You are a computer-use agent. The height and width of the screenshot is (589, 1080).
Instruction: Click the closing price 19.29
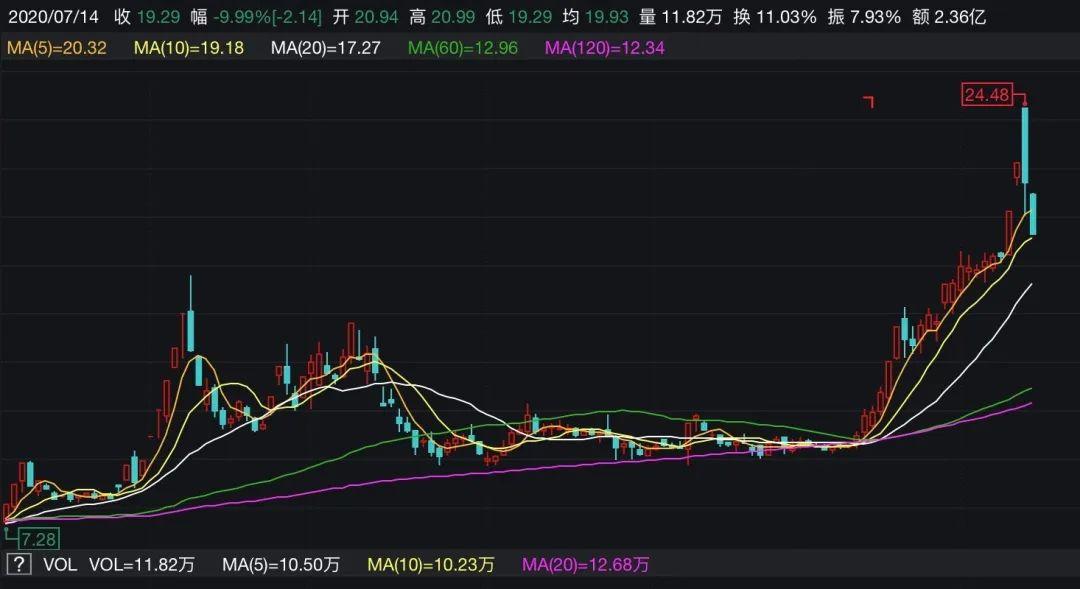tap(158, 17)
